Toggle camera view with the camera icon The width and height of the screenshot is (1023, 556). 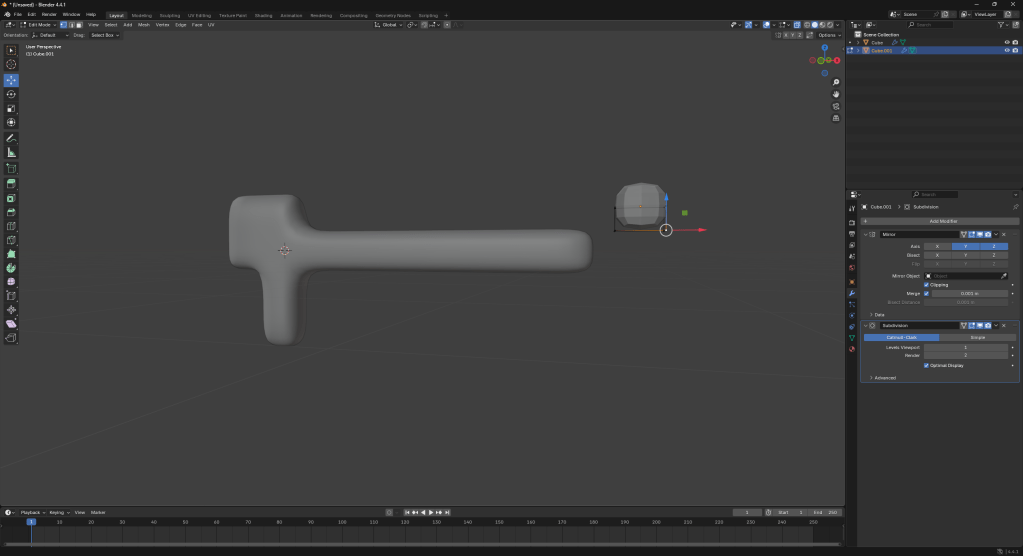pyautogui.click(x=836, y=106)
